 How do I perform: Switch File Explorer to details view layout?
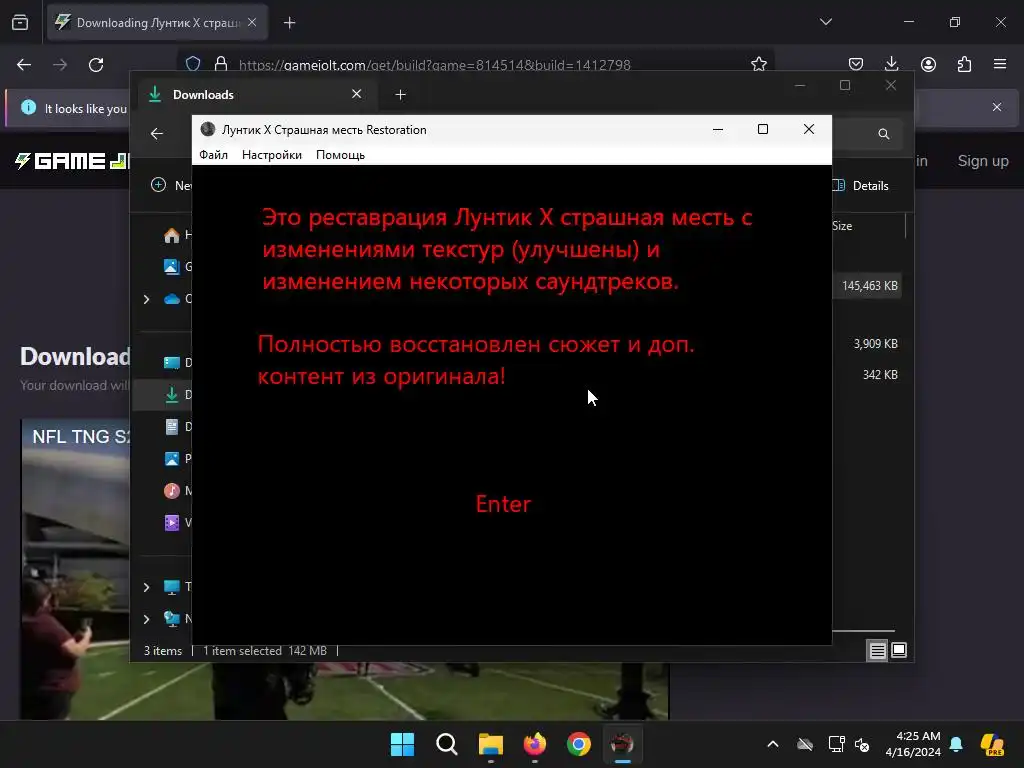click(877, 650)
